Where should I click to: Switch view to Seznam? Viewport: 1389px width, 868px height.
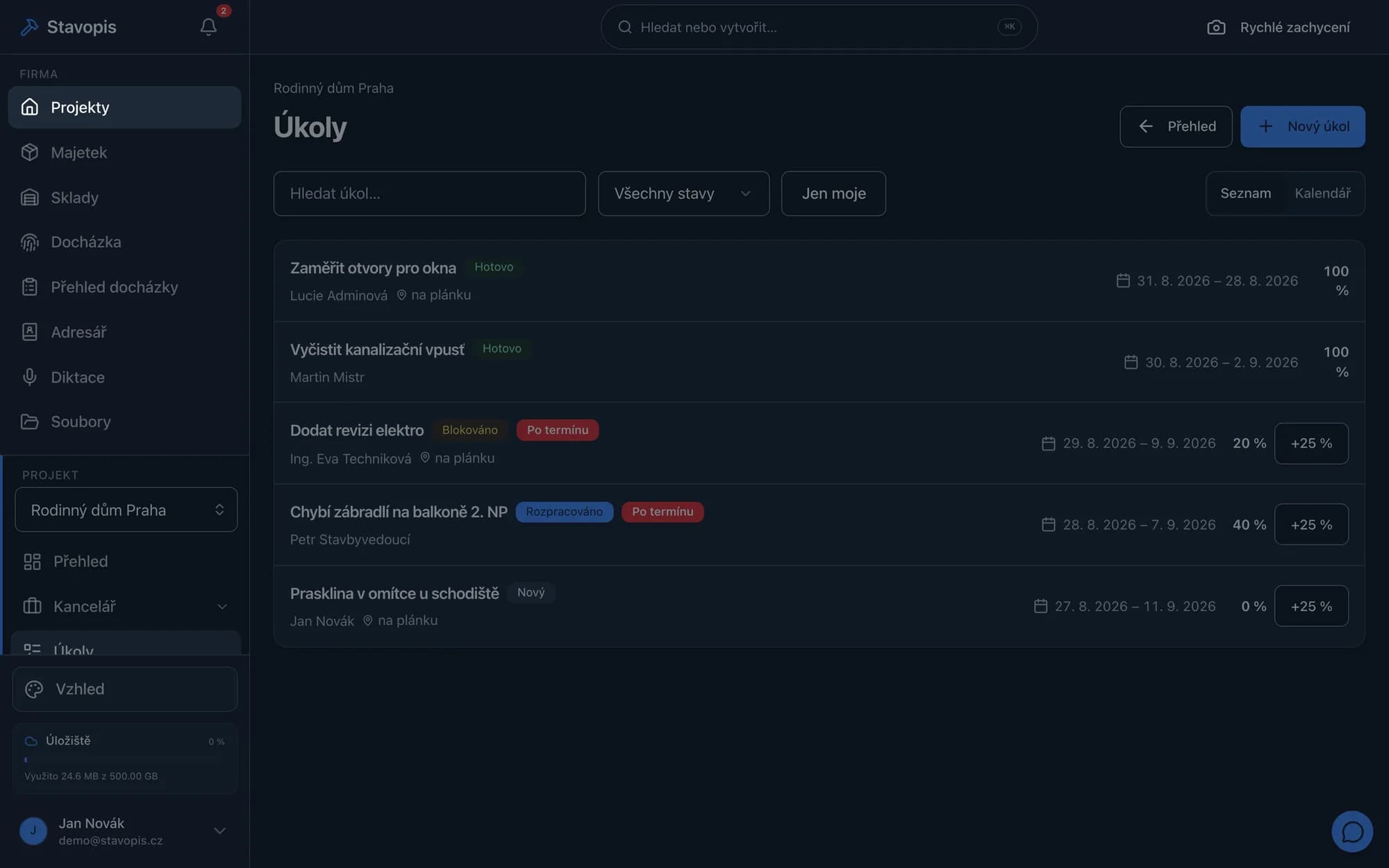(1245, 193)
